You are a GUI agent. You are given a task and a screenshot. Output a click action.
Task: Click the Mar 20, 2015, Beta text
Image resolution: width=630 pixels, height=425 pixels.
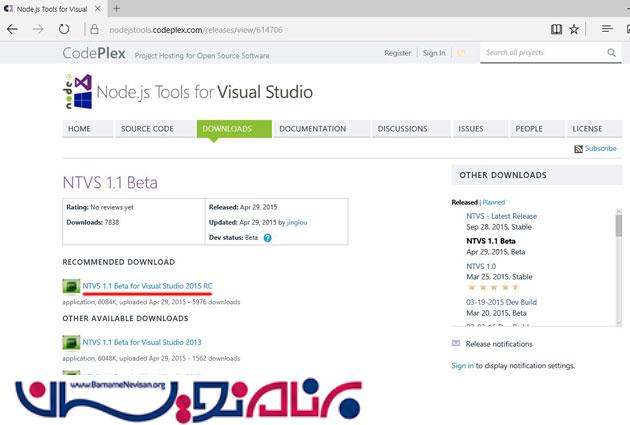[496, 313]
